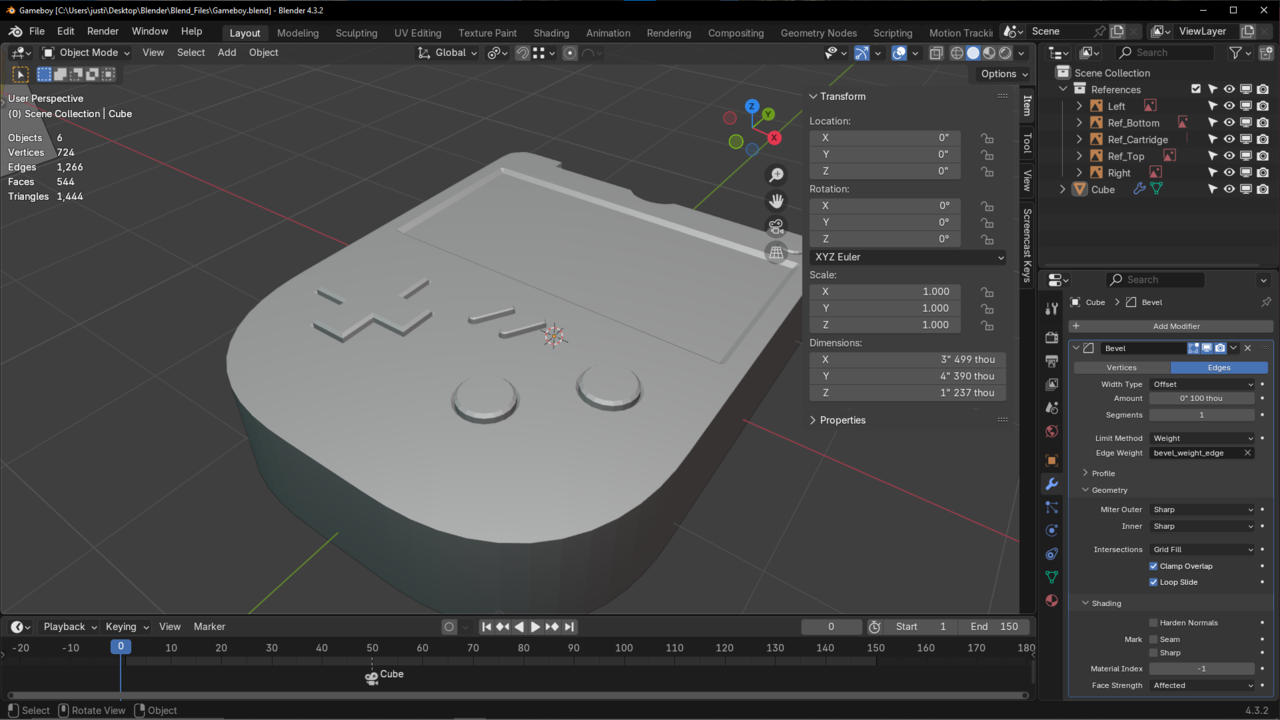Open the Object Constraints properties icon

[x=1051, y=554]
